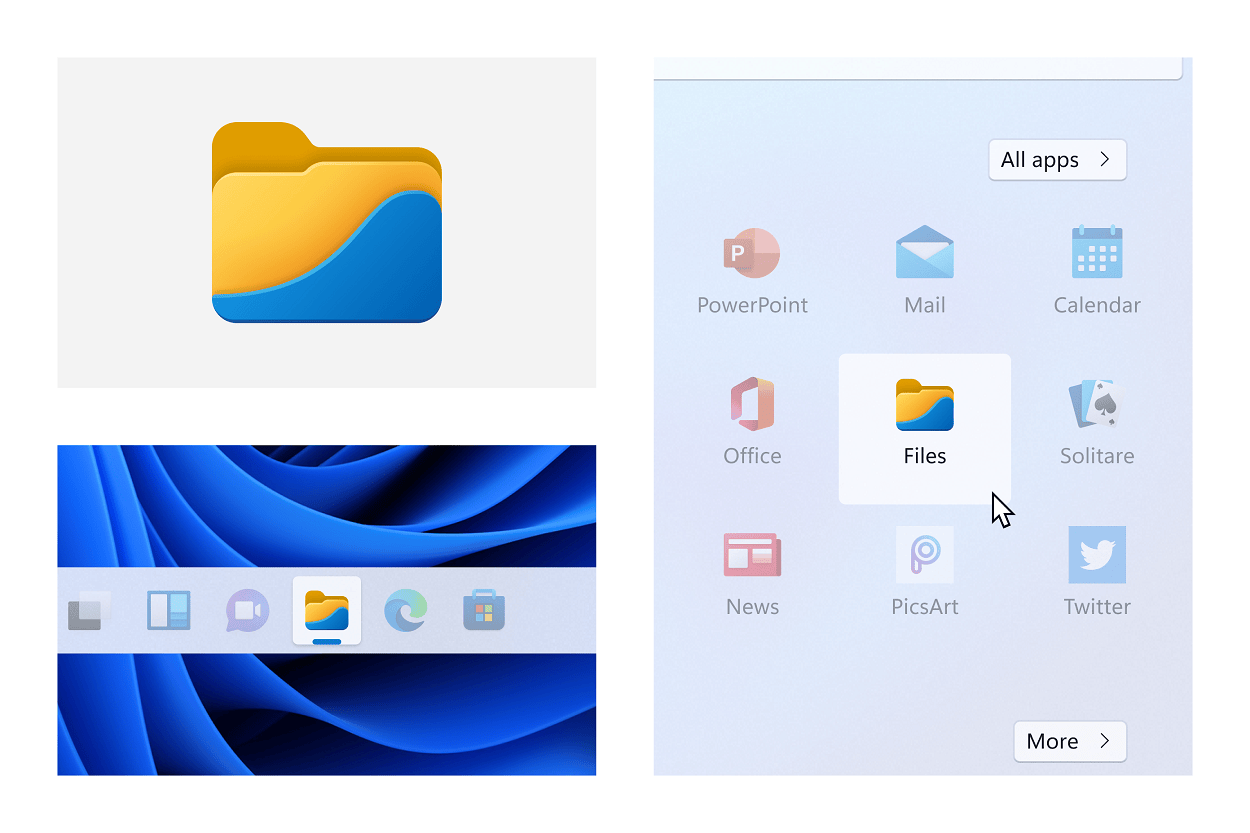Click the News label text
Image resolution: width=1250 pixels, height=833 pixels.
click(752, 606)
